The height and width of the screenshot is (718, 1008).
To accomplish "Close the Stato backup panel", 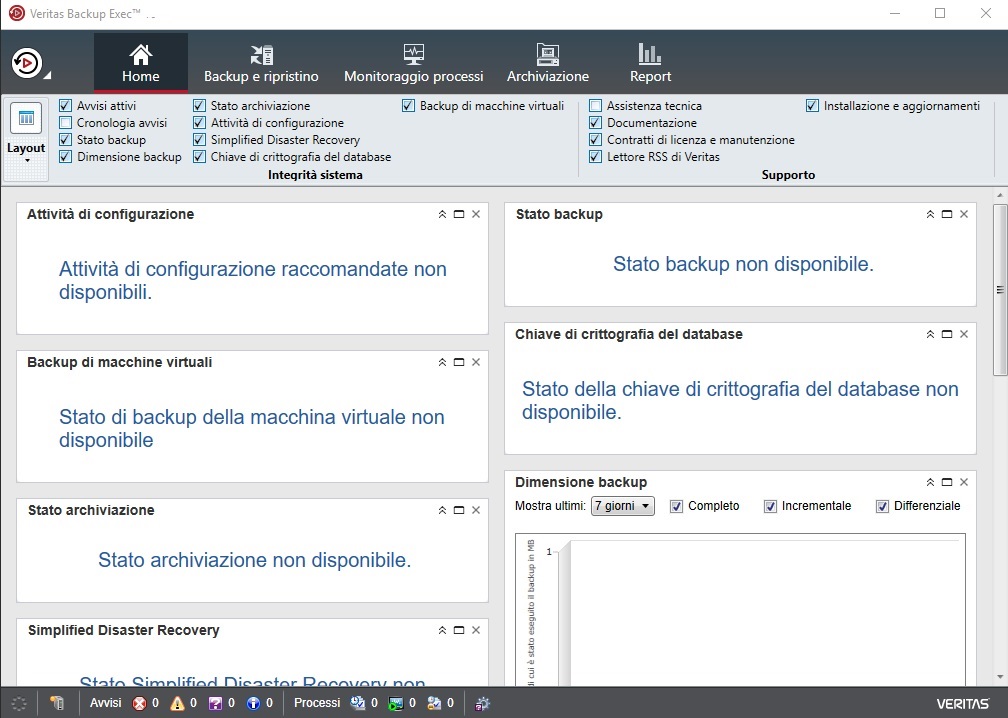I will [964, 214].
